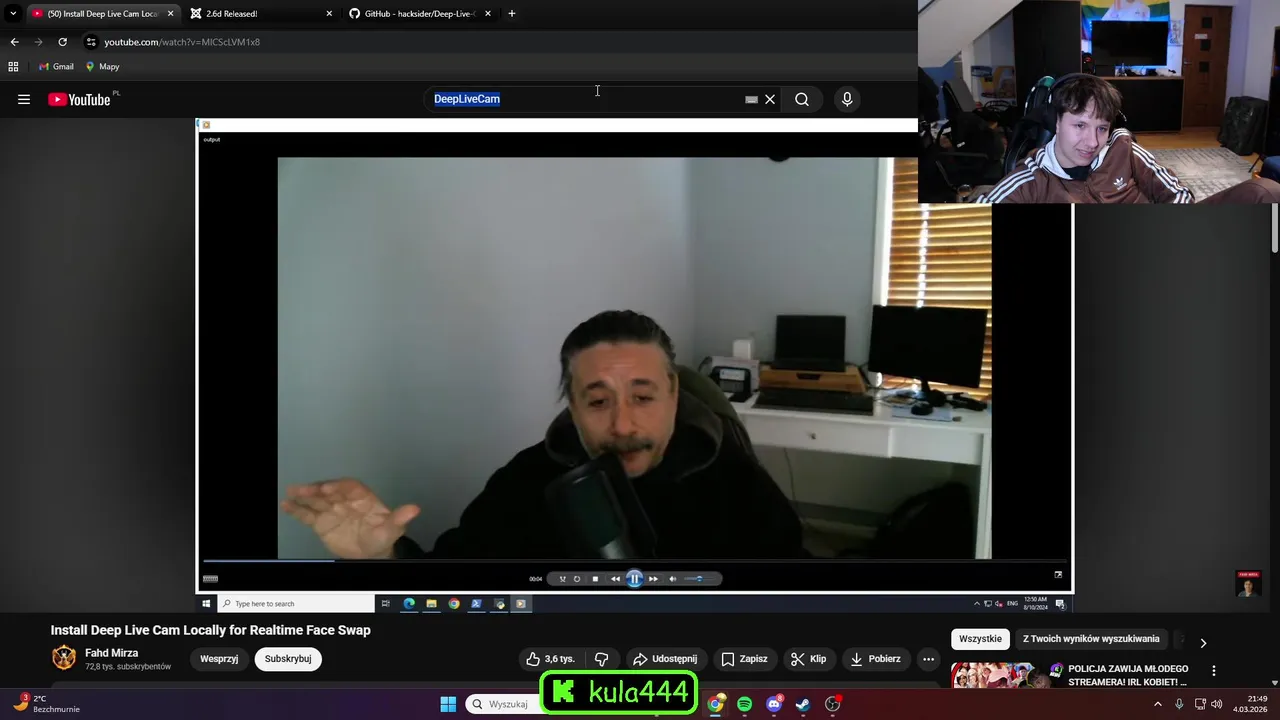
Task: Adjust volume slider in recorded Media Player
Action: click(x=699, y=579)
